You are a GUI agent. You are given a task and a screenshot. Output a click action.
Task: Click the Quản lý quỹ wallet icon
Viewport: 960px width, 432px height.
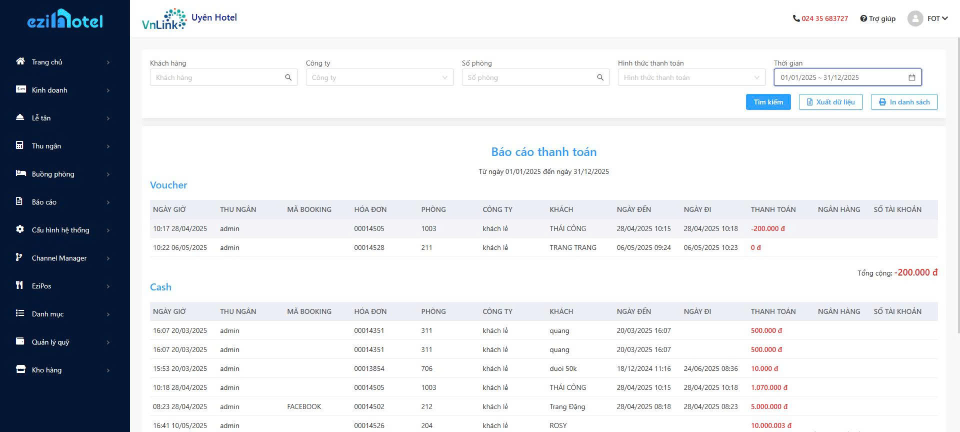20,341
